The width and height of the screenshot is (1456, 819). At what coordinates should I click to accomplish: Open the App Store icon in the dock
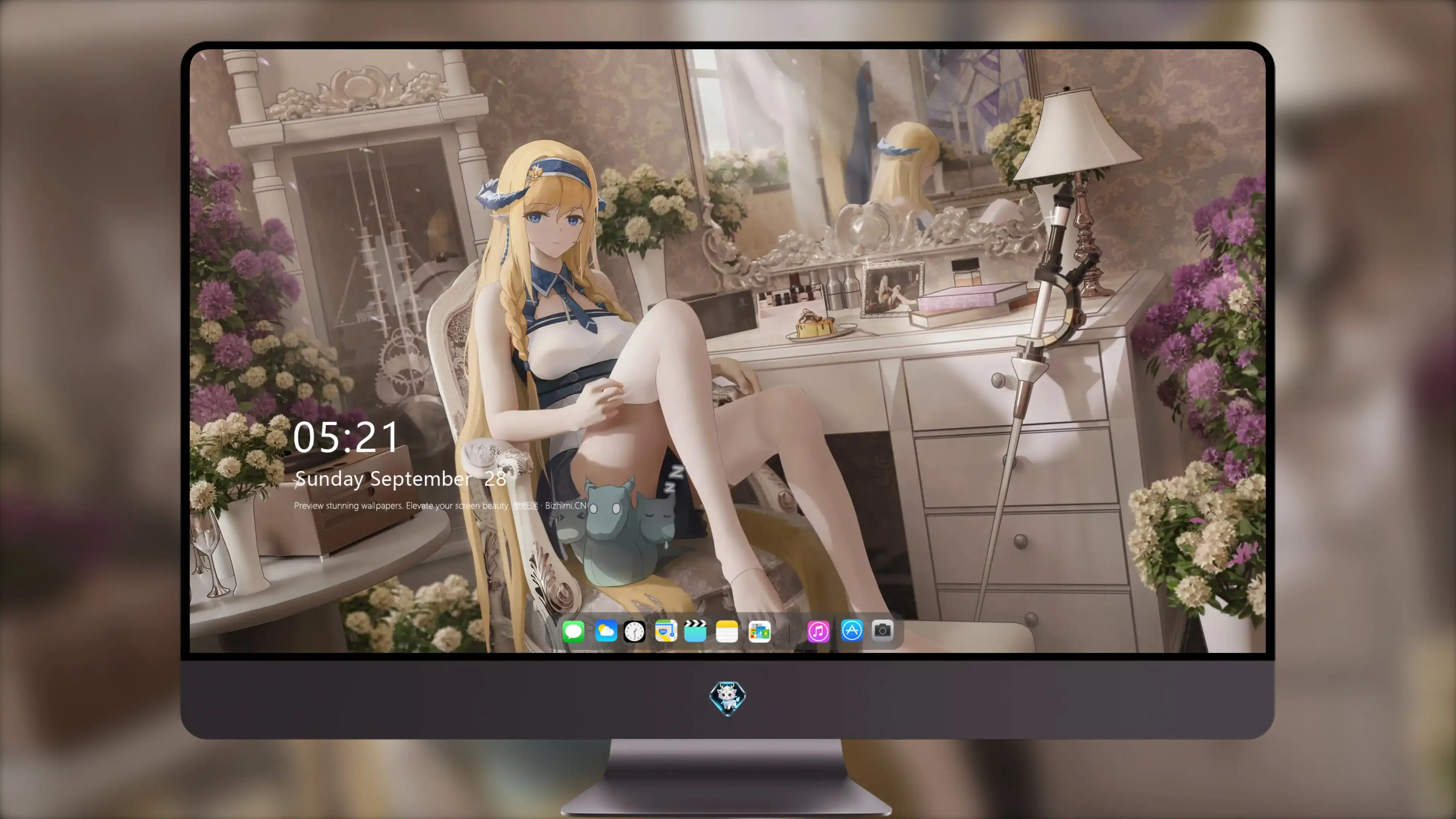[x=852, y=630]
